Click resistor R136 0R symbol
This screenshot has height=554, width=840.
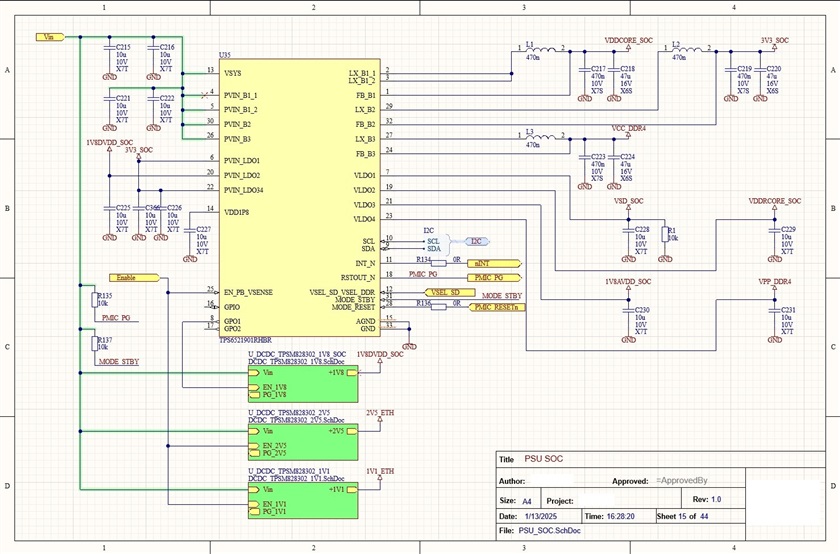[x=439, y=307]
